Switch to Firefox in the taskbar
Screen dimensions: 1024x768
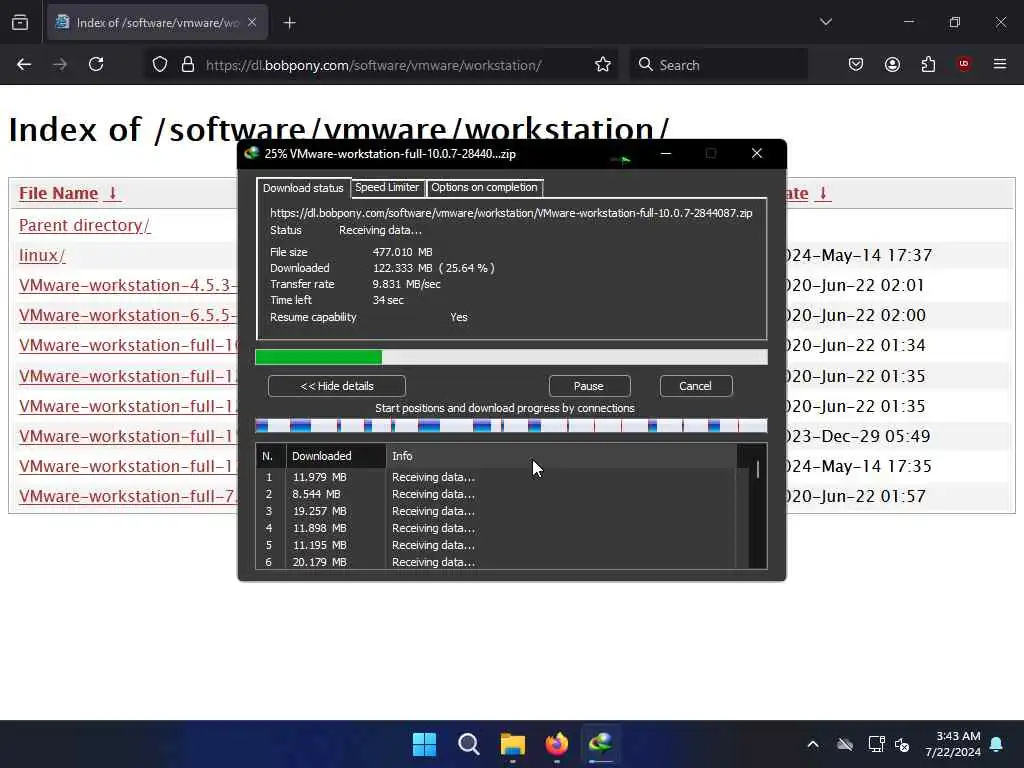coord(556,744)
